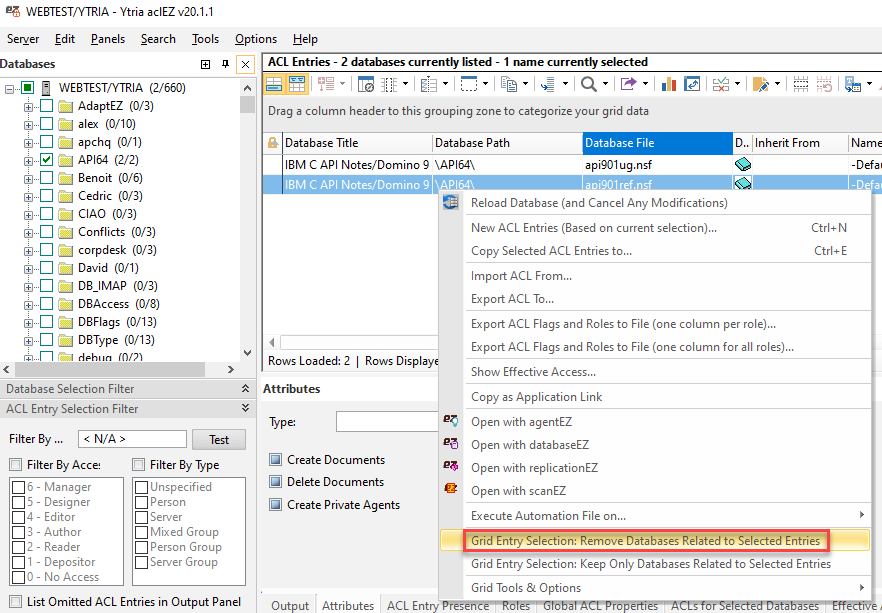Click the Open with scanEZ icon
Image resolution: width=882 pixels, height=613 pixels.
pyautogui.click(x=450, y=490)
